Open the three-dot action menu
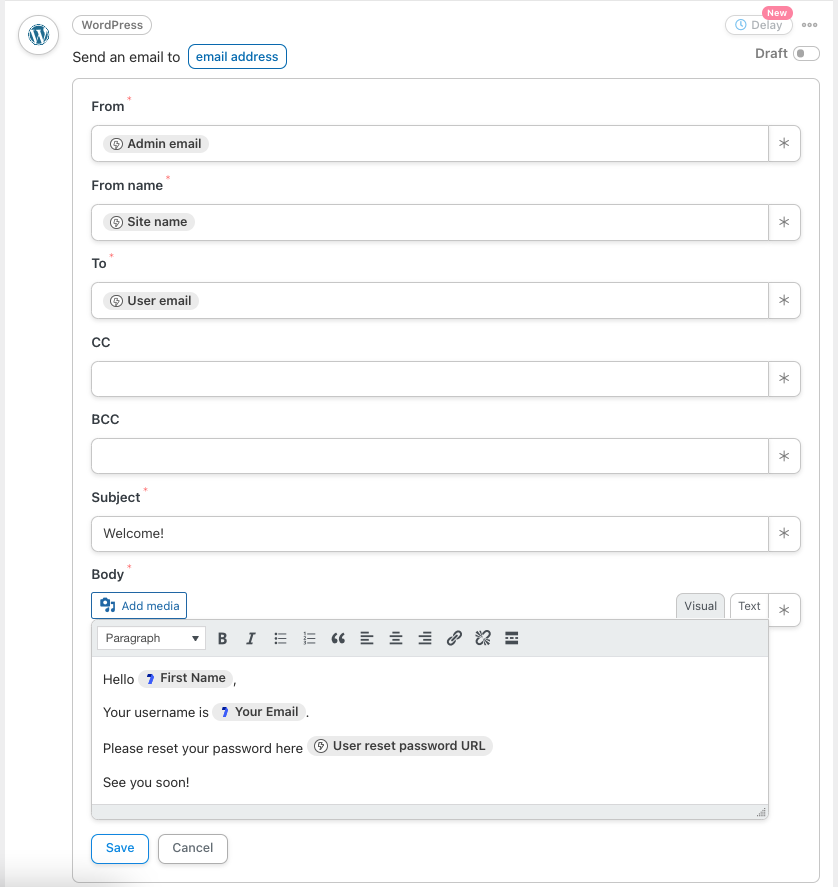 (809, 25)
